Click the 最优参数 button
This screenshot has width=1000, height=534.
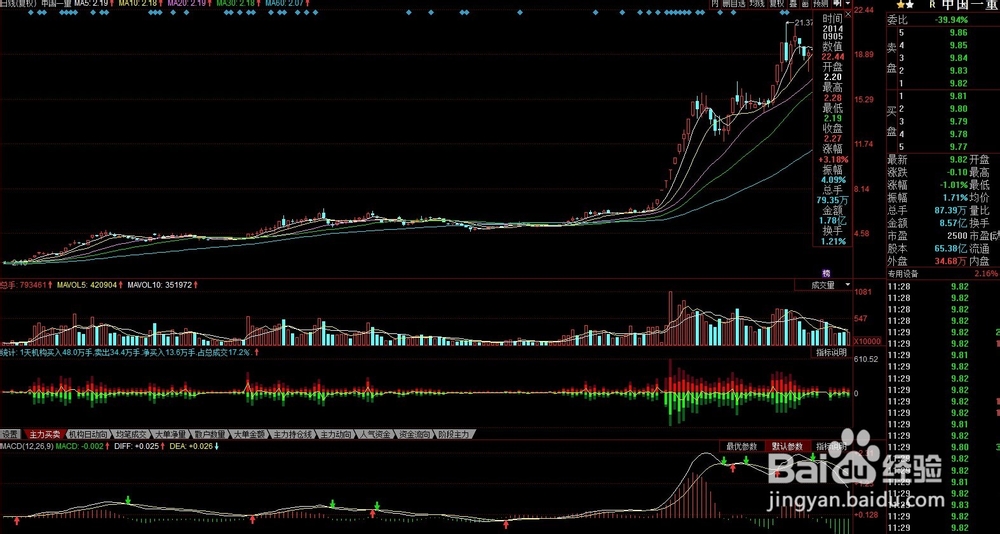click(x=742, y=446)
